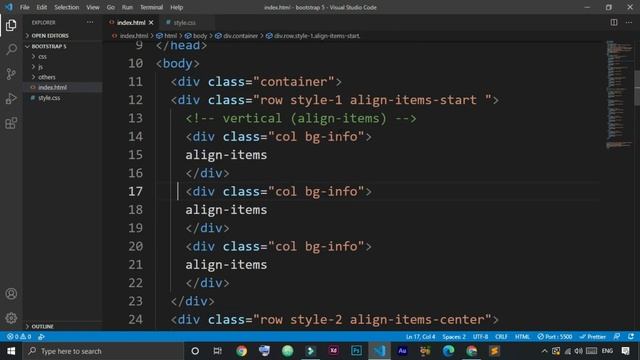Viewport: 640px width, 360px height.
Task: Click Ln 17, Col 4 status item
Action: [x=420, y=337]
